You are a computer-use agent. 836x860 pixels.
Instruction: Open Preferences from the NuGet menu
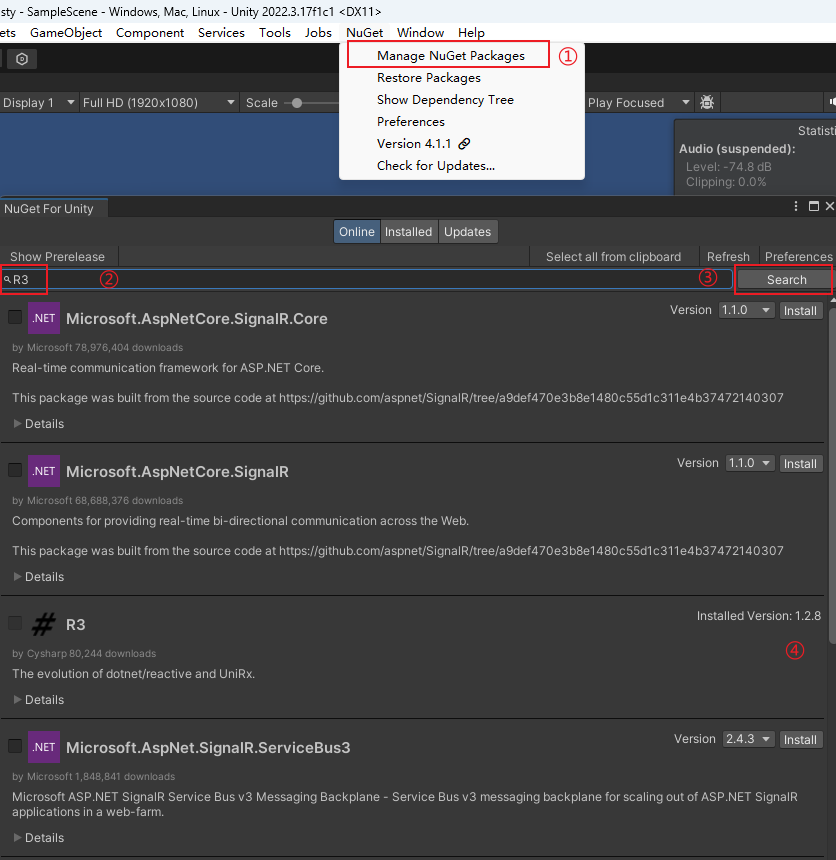pos(410,122)
